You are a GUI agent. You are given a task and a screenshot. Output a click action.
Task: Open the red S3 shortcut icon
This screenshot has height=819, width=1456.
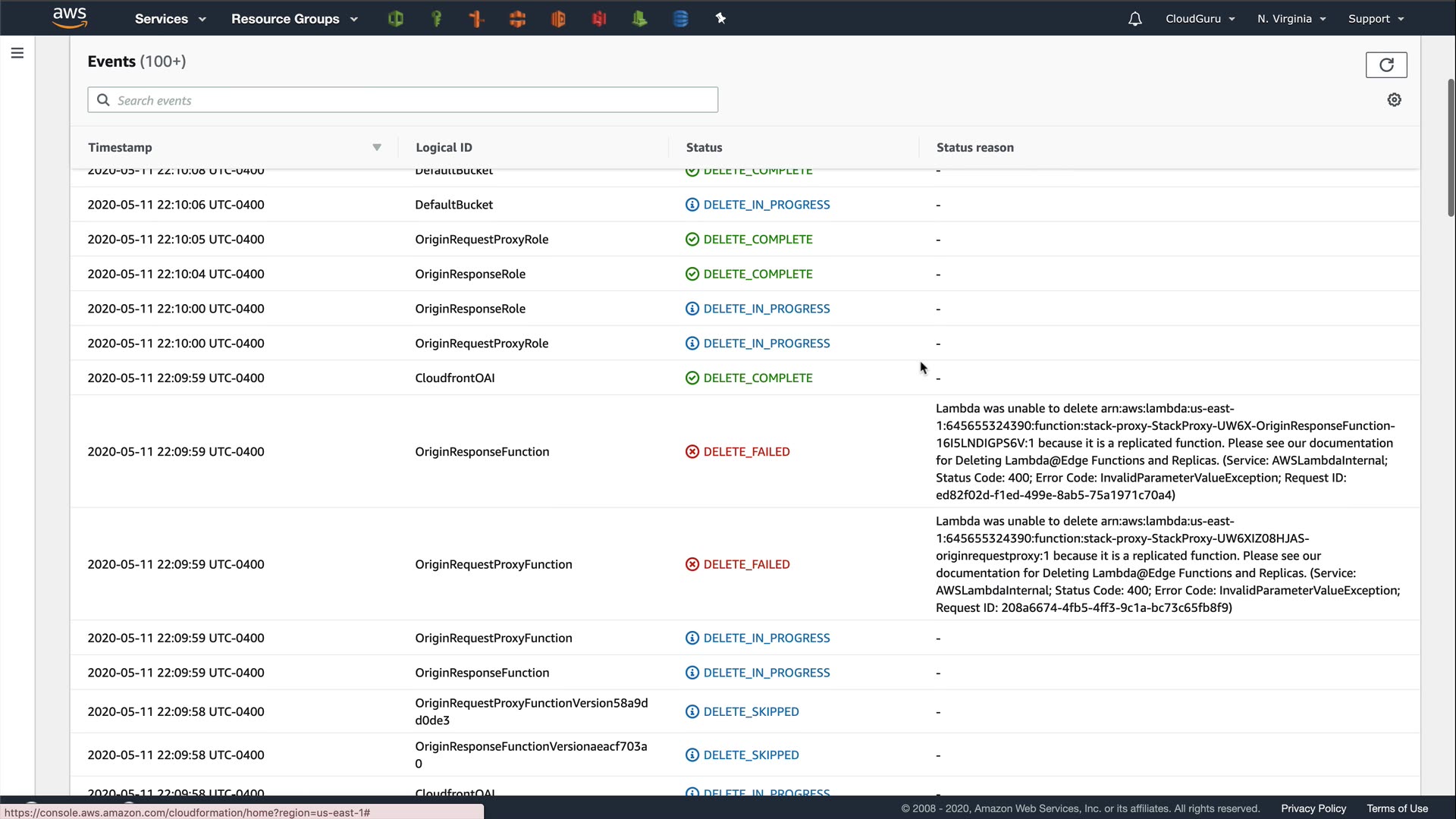[x=599, y=19]
